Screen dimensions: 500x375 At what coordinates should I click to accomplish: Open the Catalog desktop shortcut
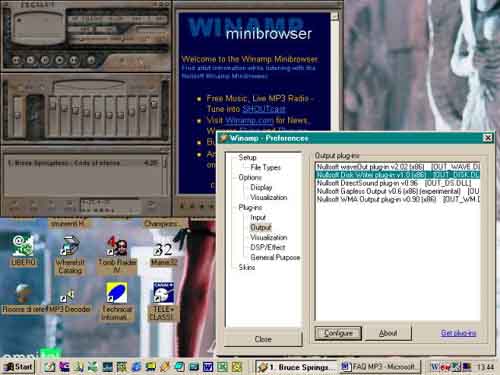70,255
